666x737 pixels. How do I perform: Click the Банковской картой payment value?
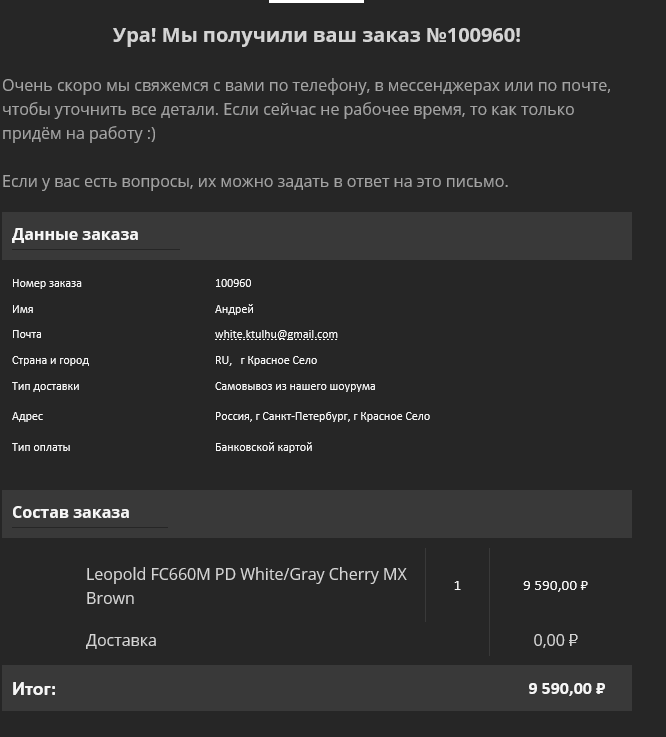pos(263,448)
